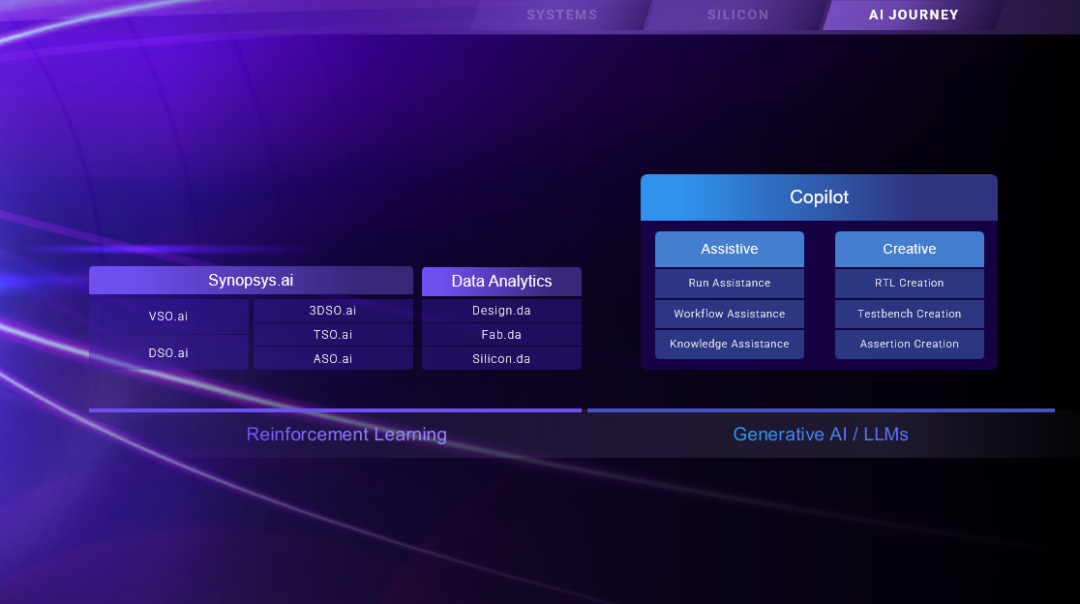Click the Run Assistance item
Screen dimensions: 1080x604
pos(729,283)
